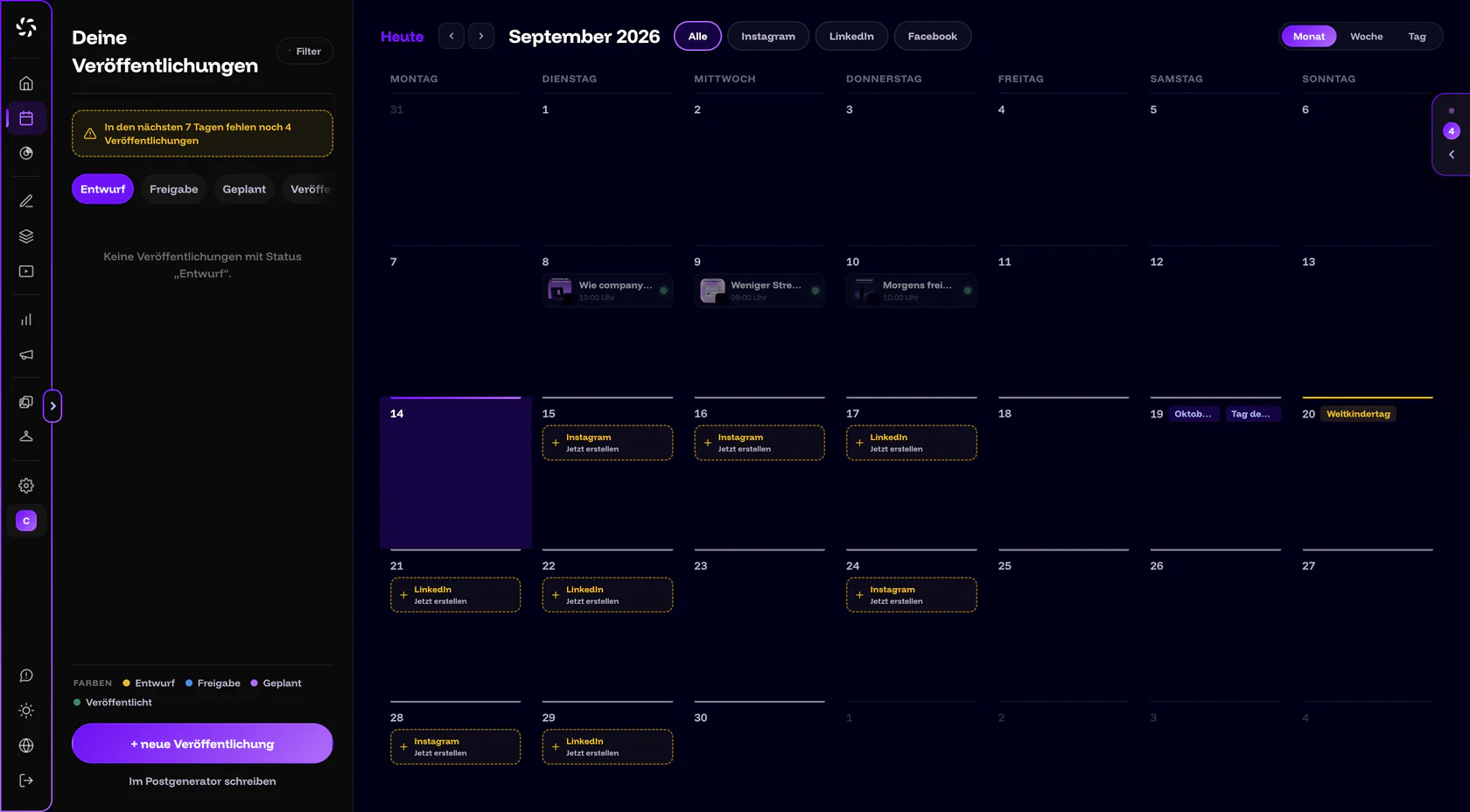This screenshot has height=812, width=1470.
Task: Create Instagram post on September 15
Action: point(607,443)
